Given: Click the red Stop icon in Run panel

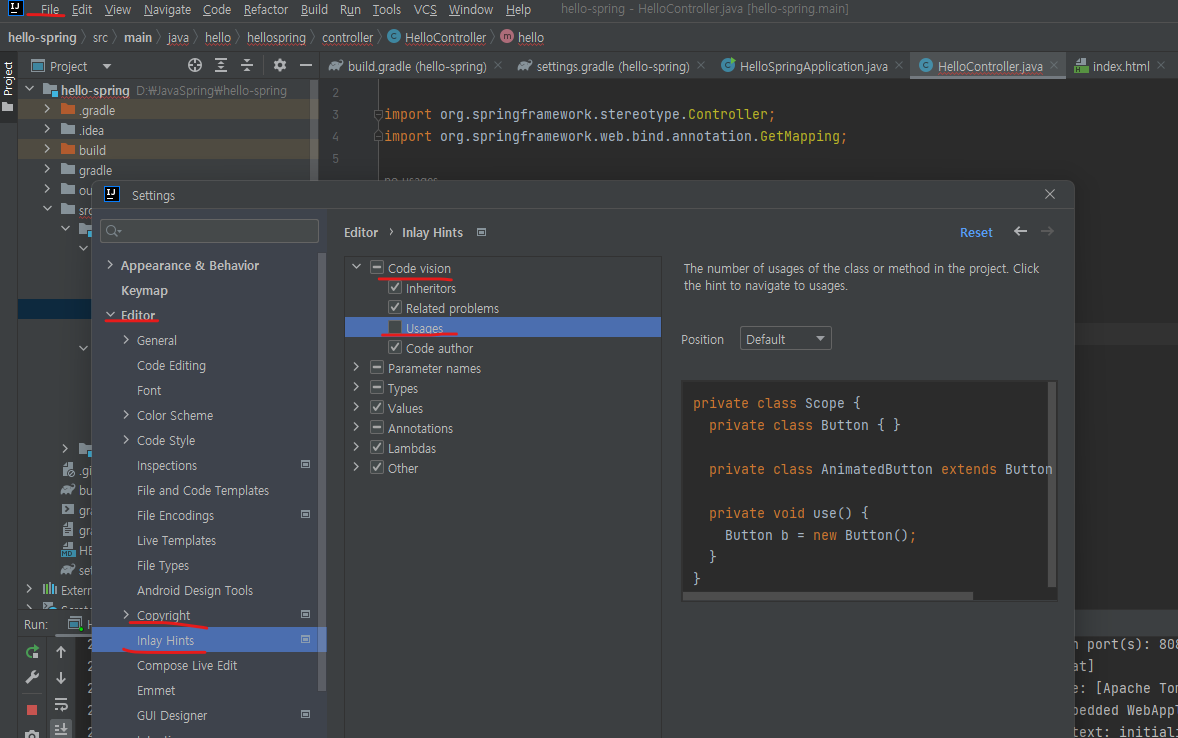Looking at the screenshot, I should coord(32,709).
